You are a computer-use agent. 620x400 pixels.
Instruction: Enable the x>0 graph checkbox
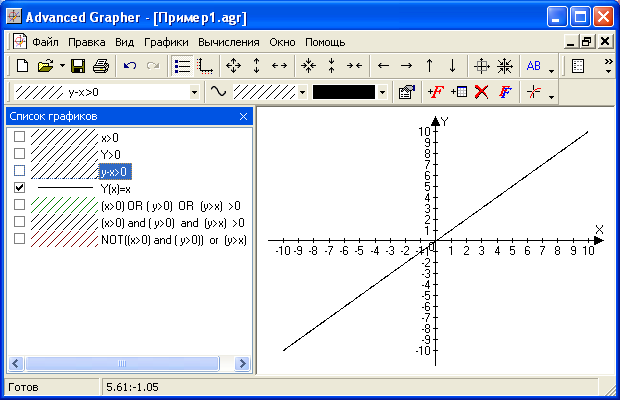pos(19,137)
